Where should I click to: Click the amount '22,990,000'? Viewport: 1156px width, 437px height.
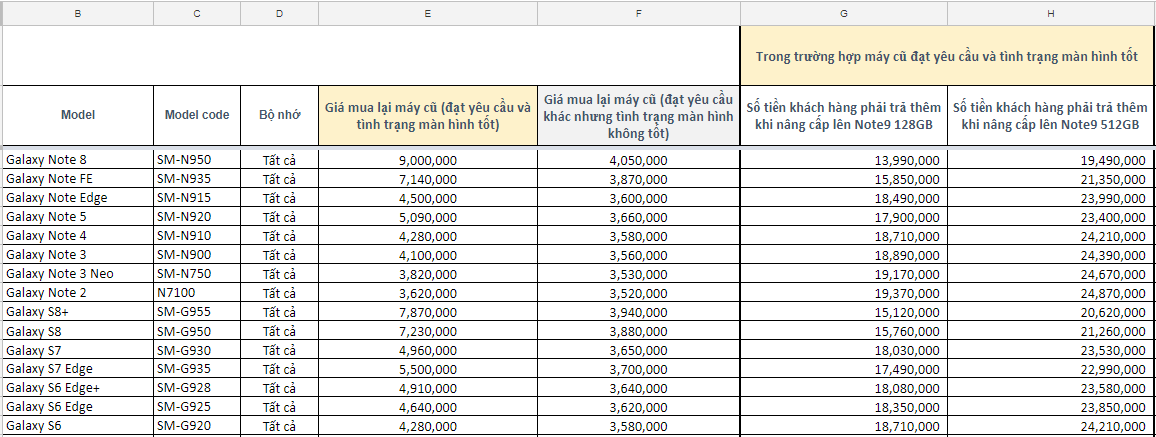[x=1051, y=368]
